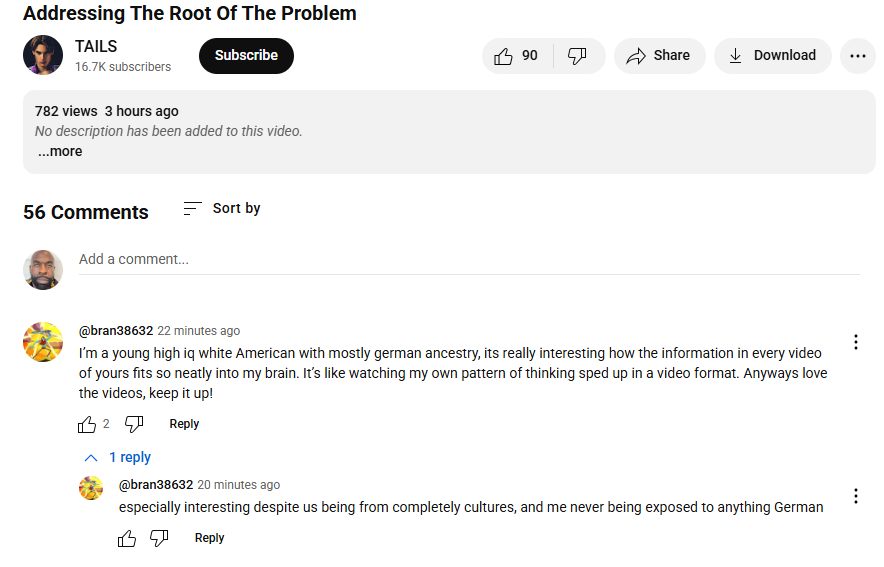Reply to the 20 minutes ago reply
This screenshot has width=884, height=567.
[x=209, y=538]
